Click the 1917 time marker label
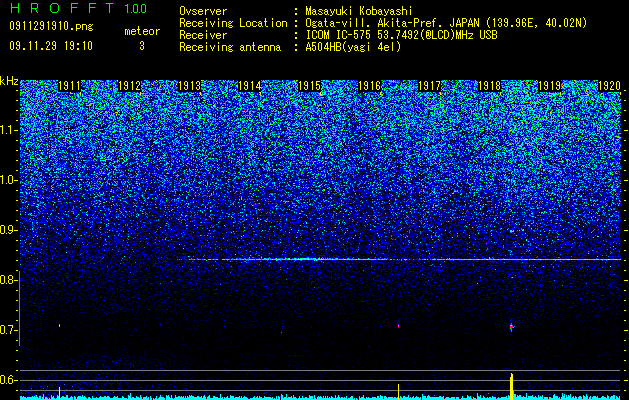 [429, 86]
